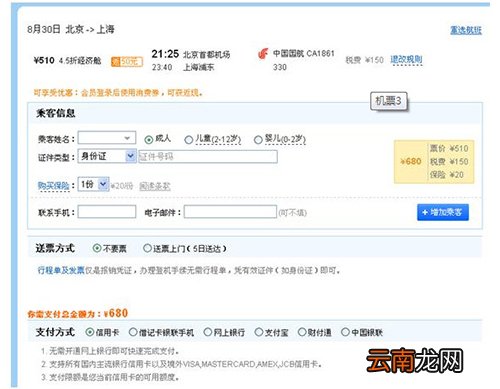
Task: Click the 购买保险 insurance link
Action: pos(53,186)
